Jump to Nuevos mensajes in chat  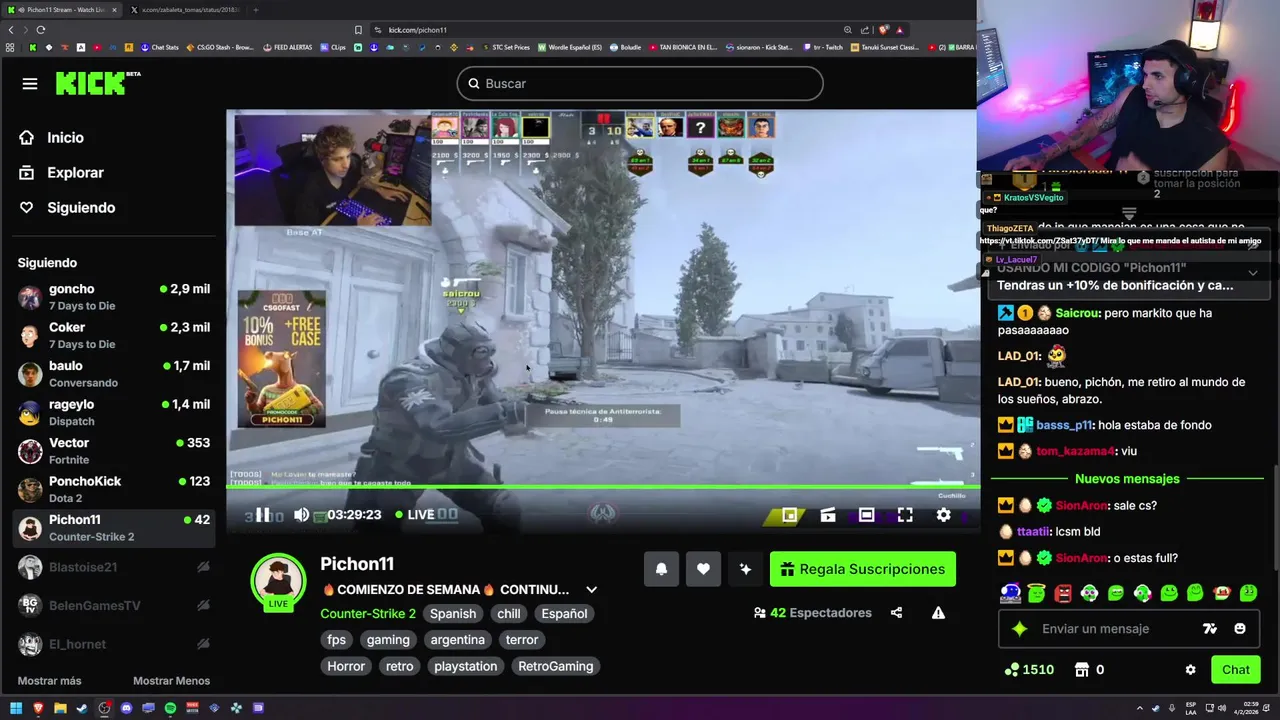[1127, 479]
